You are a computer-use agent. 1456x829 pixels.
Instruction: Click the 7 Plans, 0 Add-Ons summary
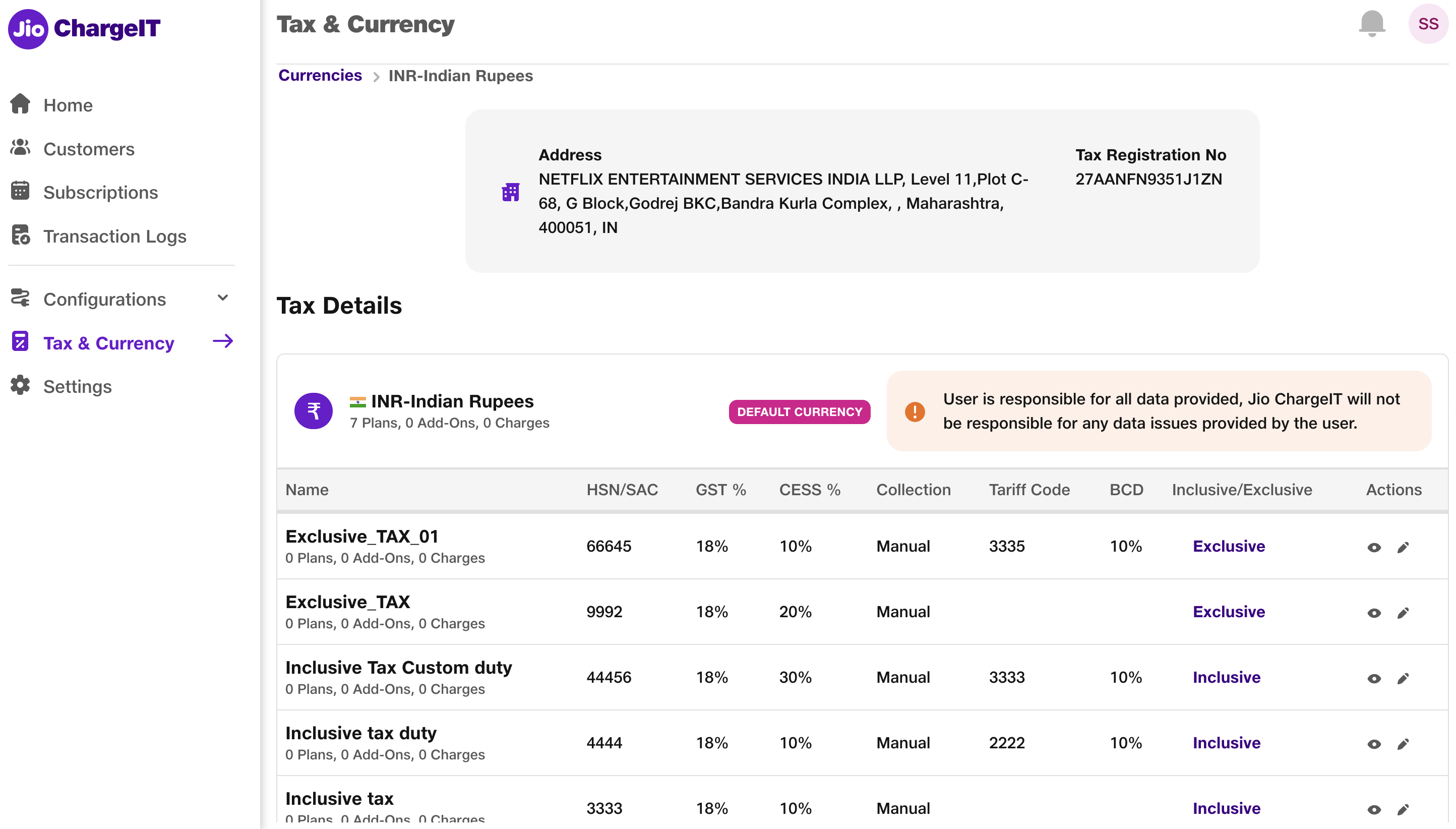click(x=449, y=423)
